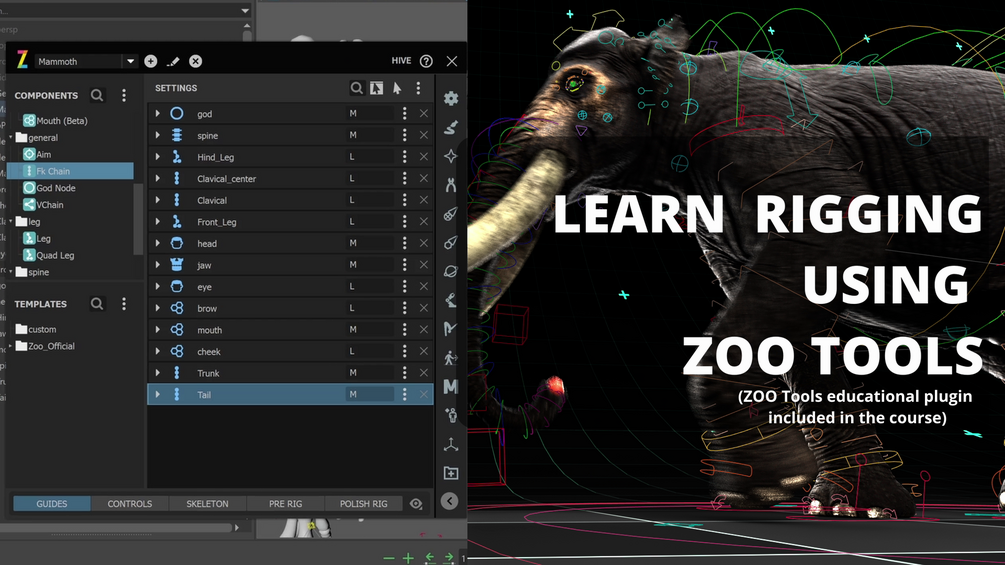Expand the Tail component row
The height and width of the screenshot is (565, 1005).
click(158, 395)
